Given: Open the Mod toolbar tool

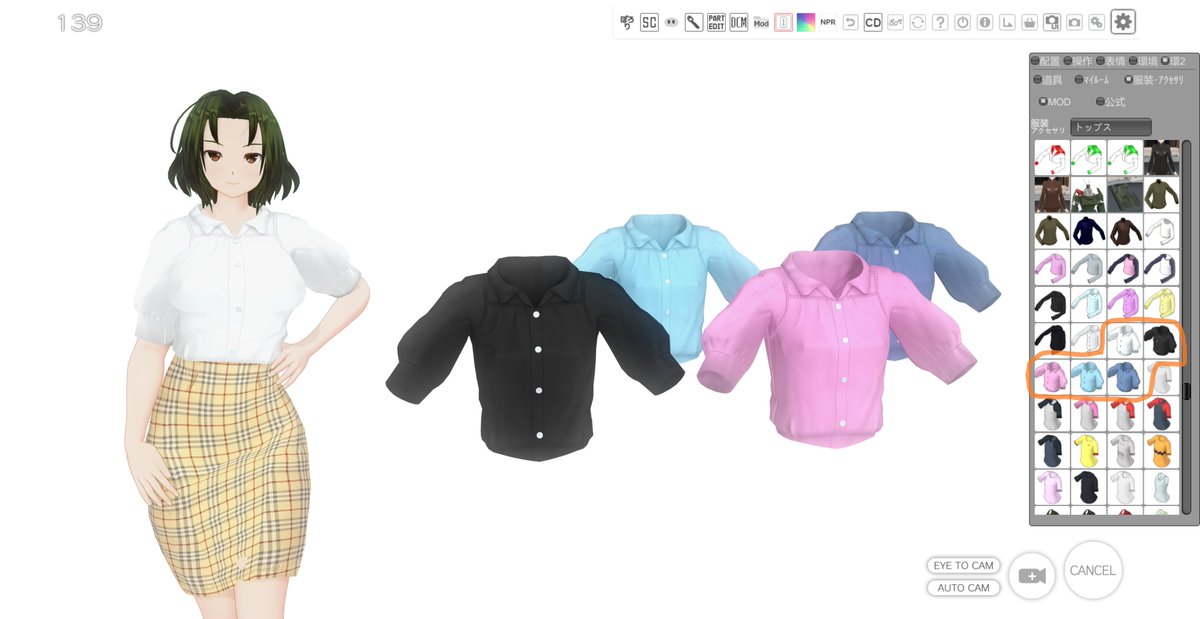Looking at the screenshot, I should [760, 21].
